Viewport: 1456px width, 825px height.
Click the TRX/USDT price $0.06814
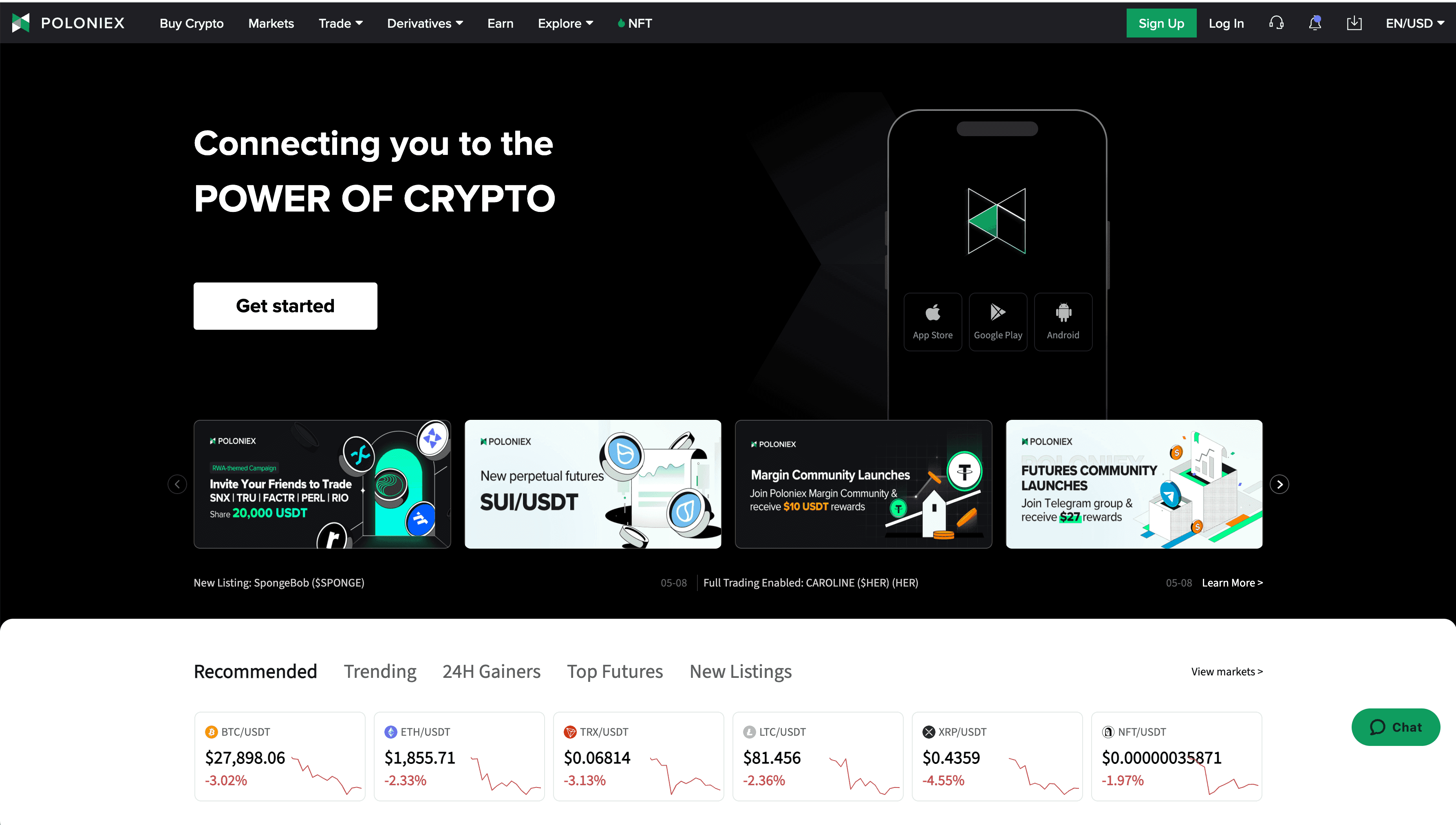click(597, 758)
